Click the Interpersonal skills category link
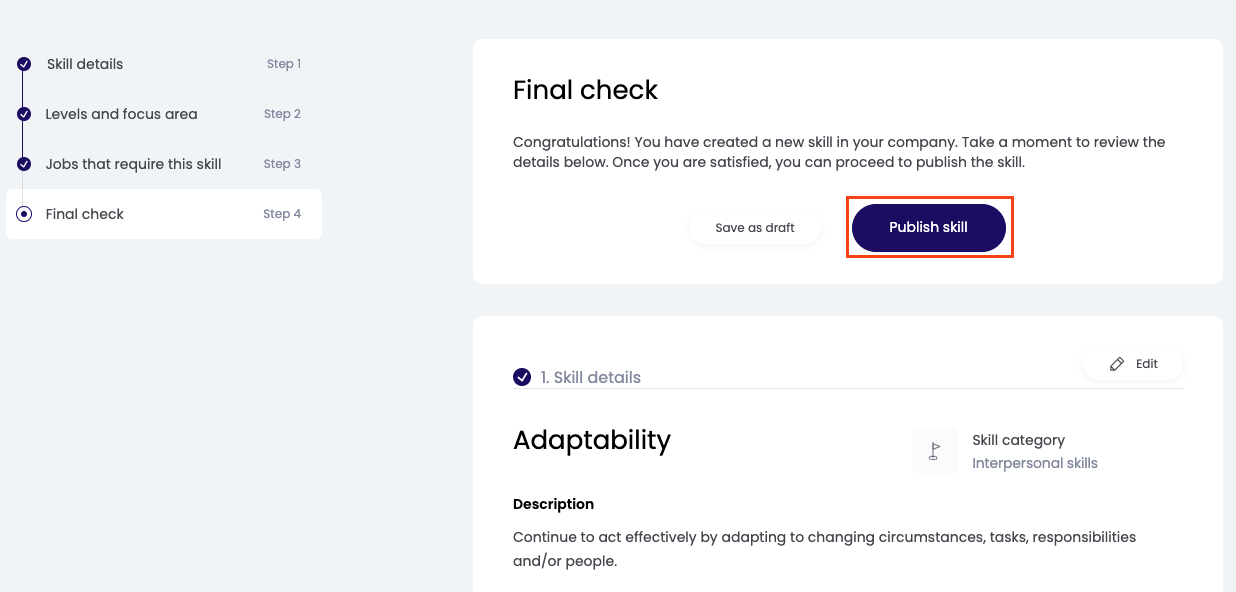The height and width of the screenshot is (592, 1236). coord(1034,463)
